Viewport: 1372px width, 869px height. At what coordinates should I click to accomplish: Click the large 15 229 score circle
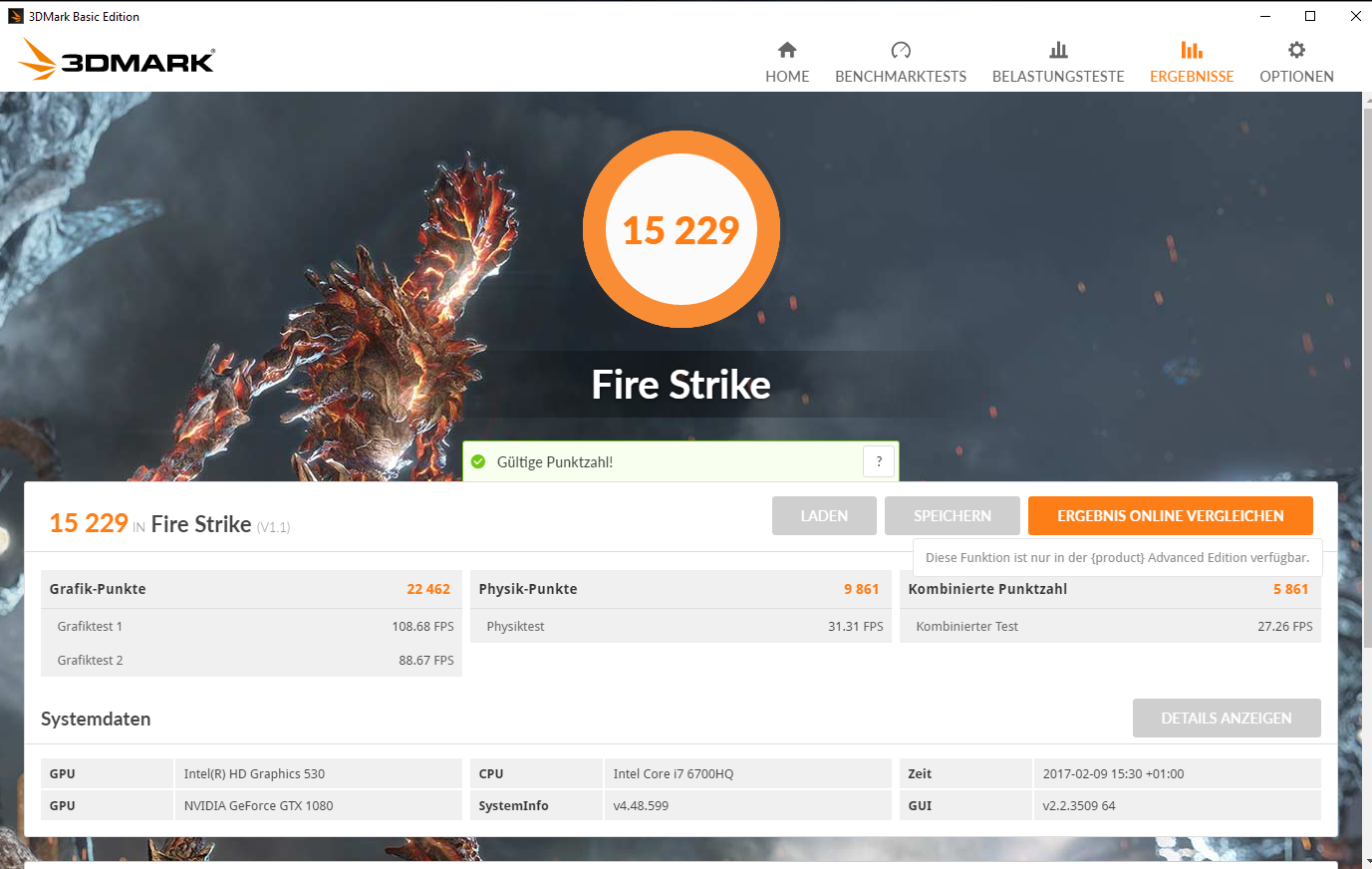pyautogui.click(x=682, y=230)
